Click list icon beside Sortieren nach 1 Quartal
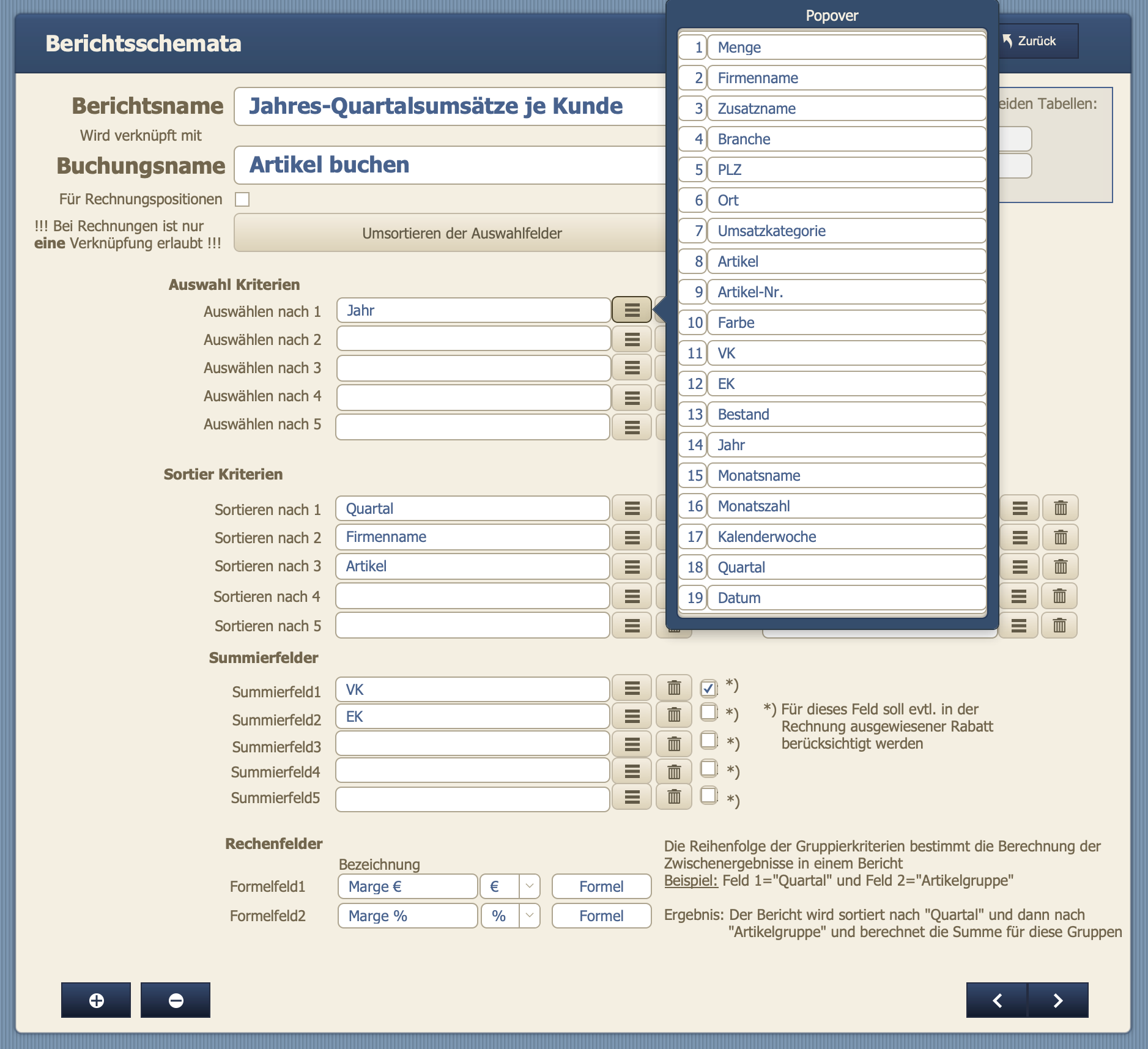The width and height of the screenshot is (1148, 1049). tap(632, 508)
